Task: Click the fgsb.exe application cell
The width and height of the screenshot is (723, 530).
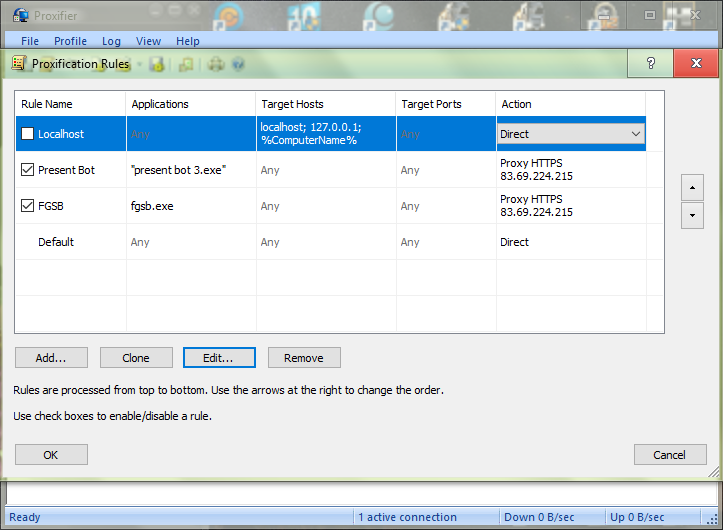Action: (191, 206)
